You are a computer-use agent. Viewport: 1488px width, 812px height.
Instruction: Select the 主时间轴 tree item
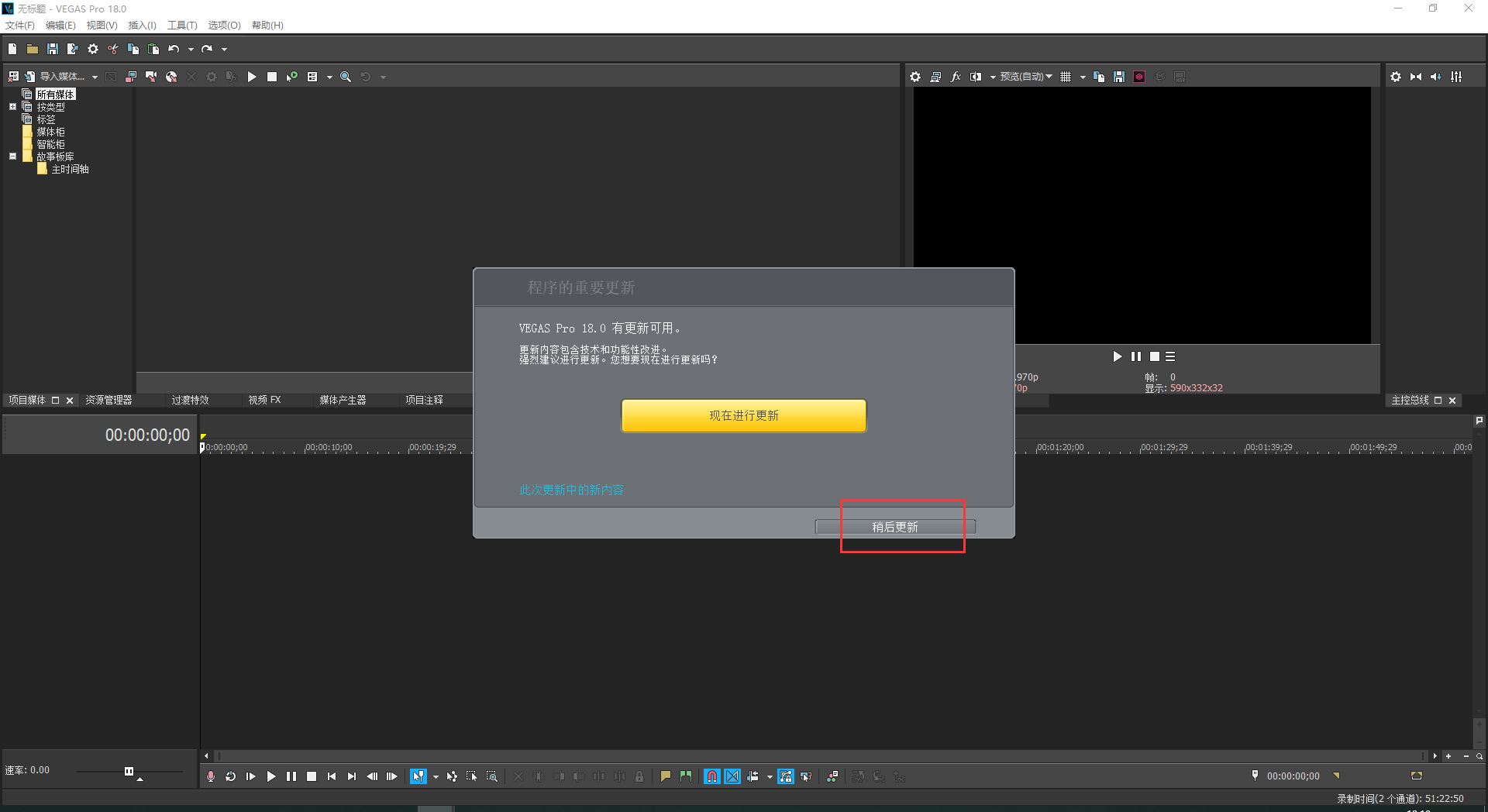70,169
